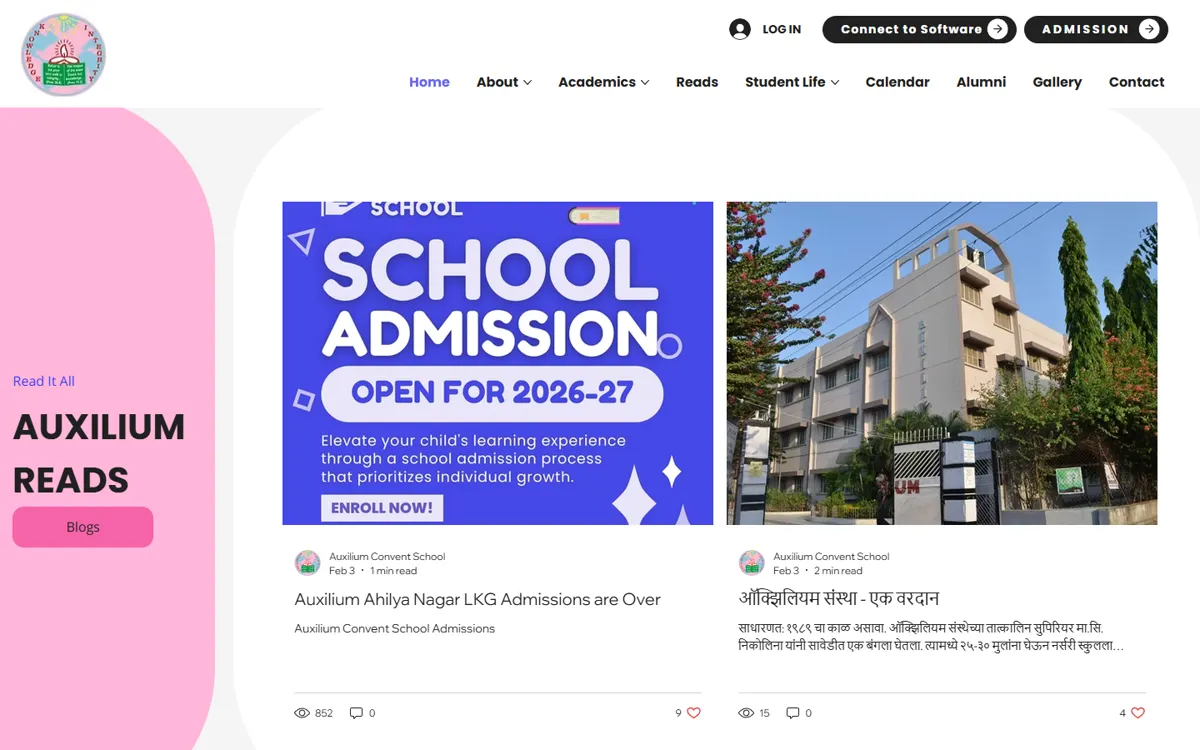The image size is (1200, 750).
Task: Click the like count 4
Action: pos(1123,713)
